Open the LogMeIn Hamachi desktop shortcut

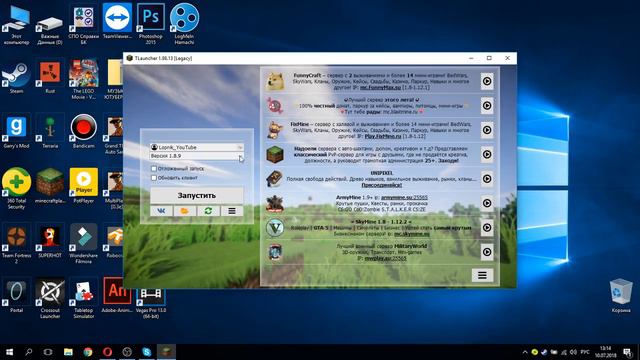tap(184, 24)
